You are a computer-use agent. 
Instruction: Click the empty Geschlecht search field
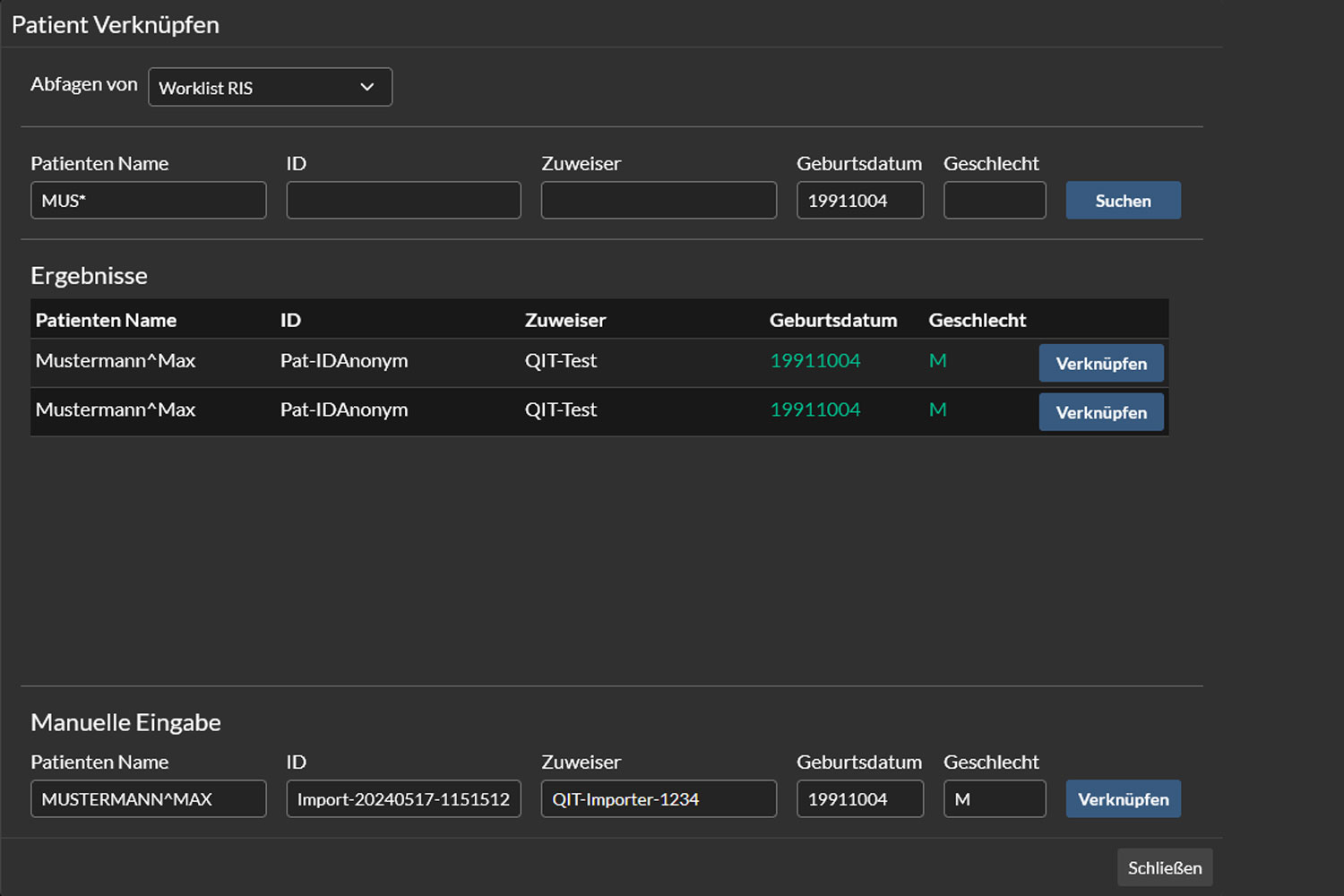click(995, 200)
